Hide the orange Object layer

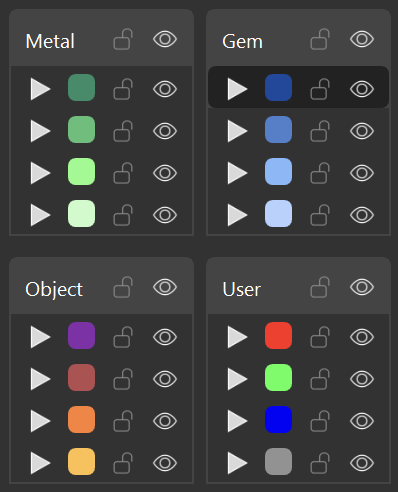(x=165, y=421)
